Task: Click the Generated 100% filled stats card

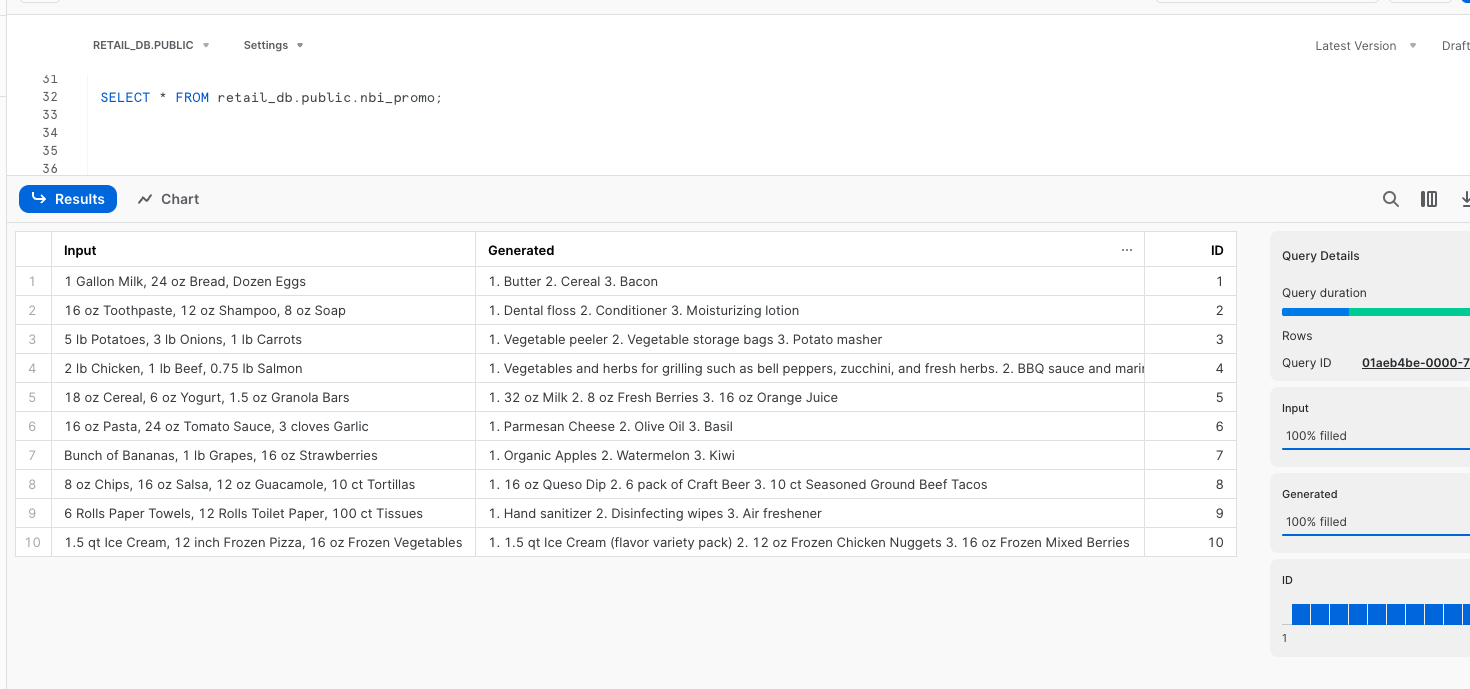Action: (1370, 510)
